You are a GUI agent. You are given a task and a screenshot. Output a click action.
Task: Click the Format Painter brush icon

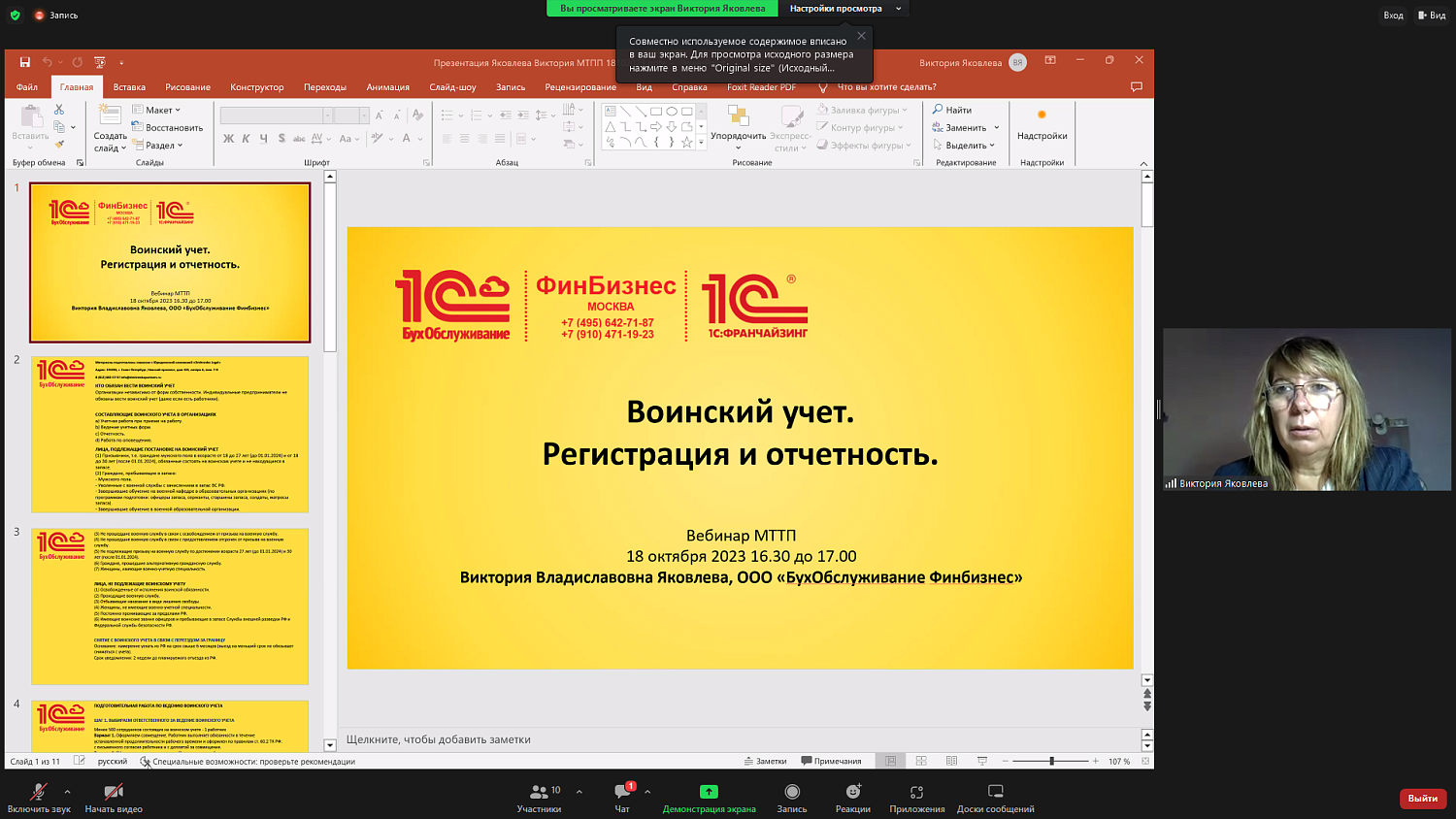pyautogui.click(x=59, y=145)
